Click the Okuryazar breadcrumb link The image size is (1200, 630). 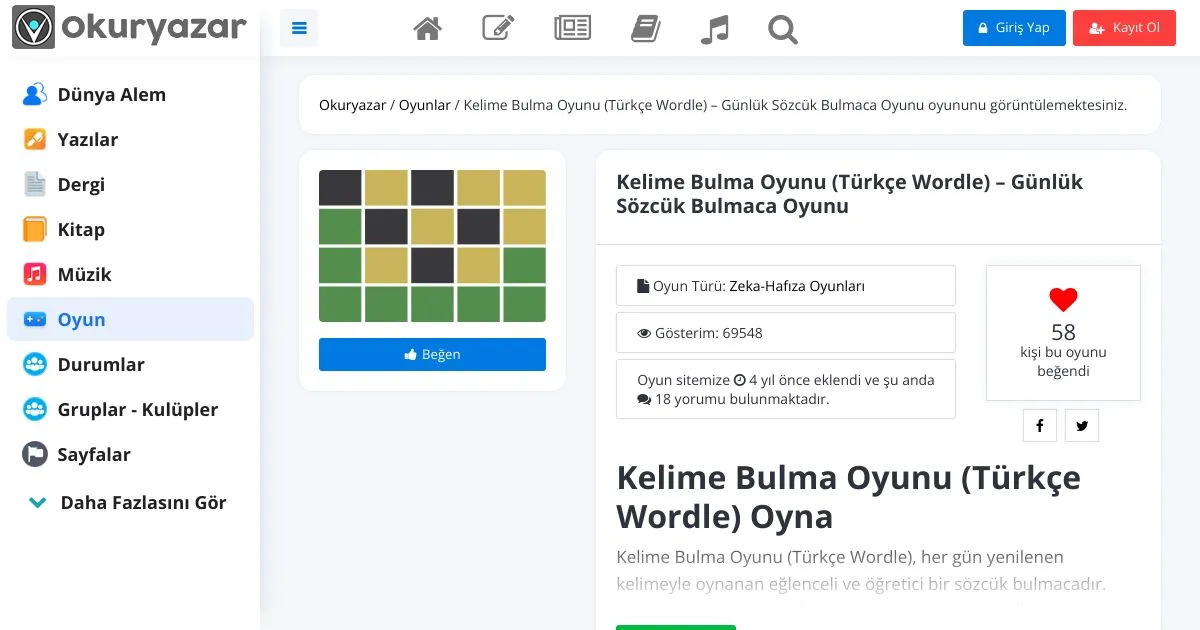coord(352,105)
